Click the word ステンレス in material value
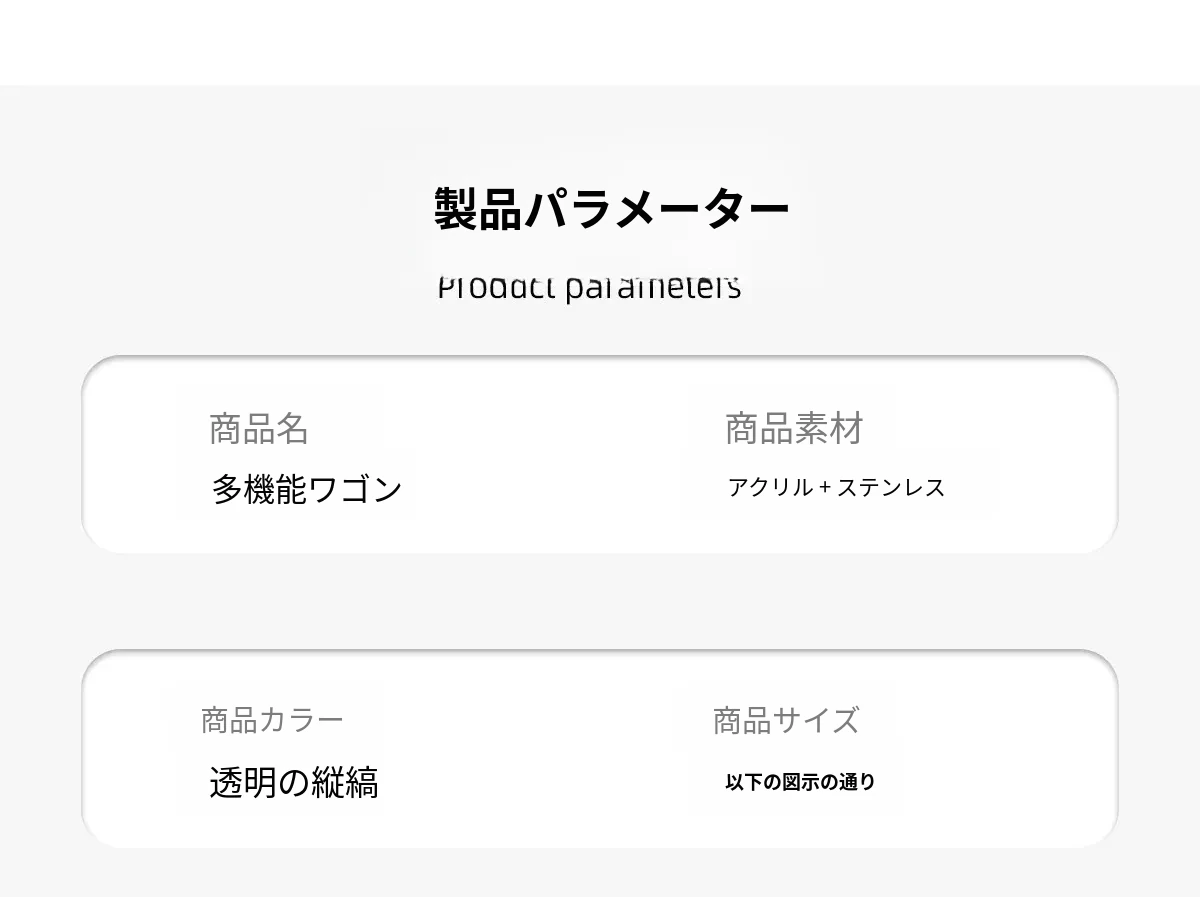This screenshot has height=897, width=1200. [891, 488]
